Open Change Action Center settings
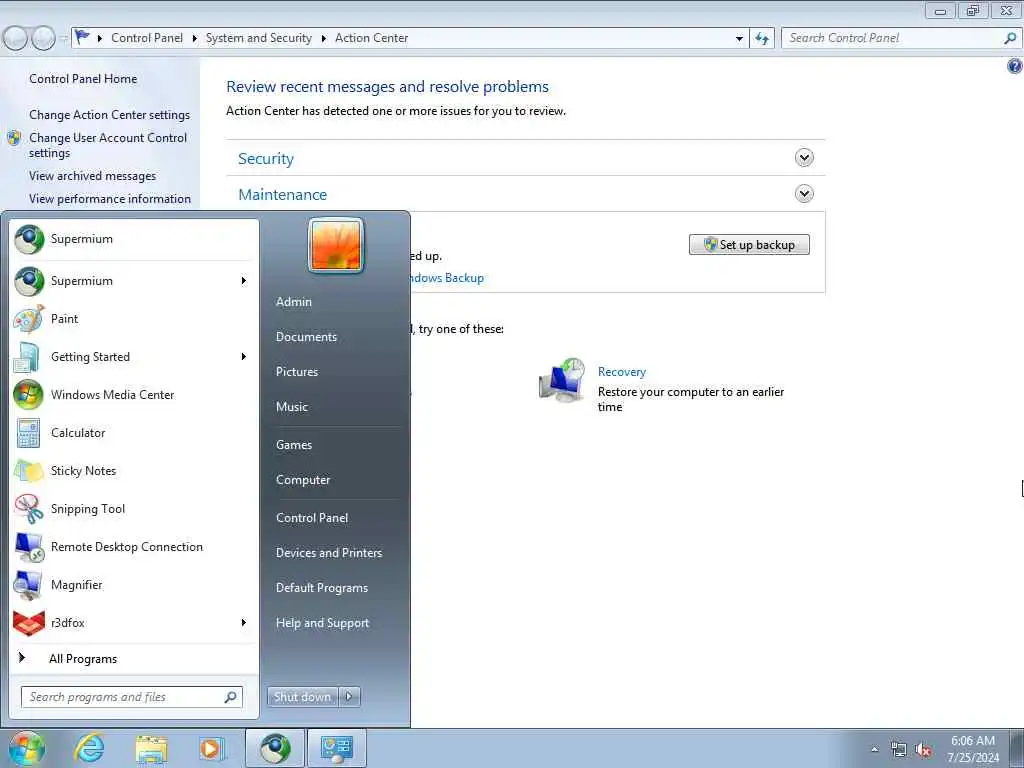 pos(109,115)
